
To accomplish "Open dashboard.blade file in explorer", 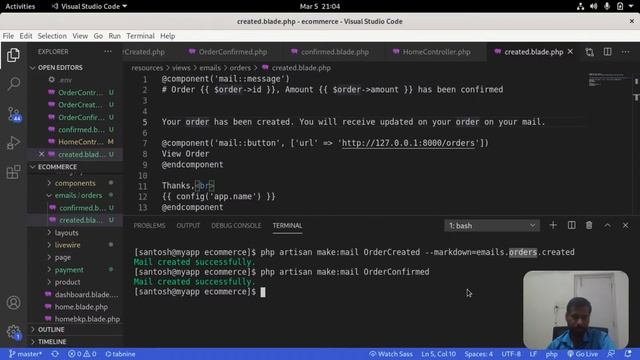I will pyautogui.click(x=86, y=294).
